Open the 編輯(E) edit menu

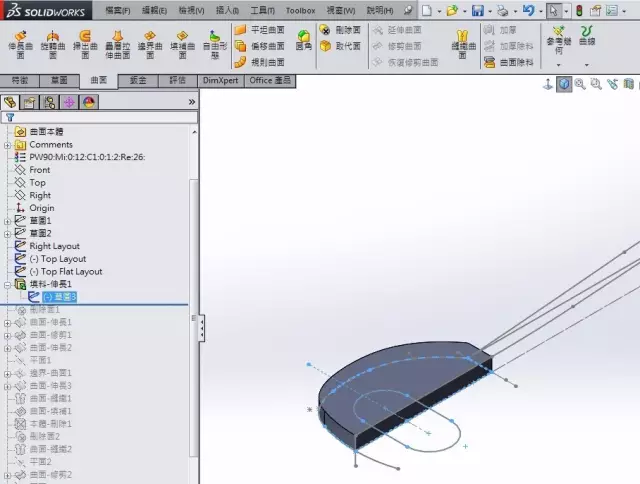[x=154, y=10]
